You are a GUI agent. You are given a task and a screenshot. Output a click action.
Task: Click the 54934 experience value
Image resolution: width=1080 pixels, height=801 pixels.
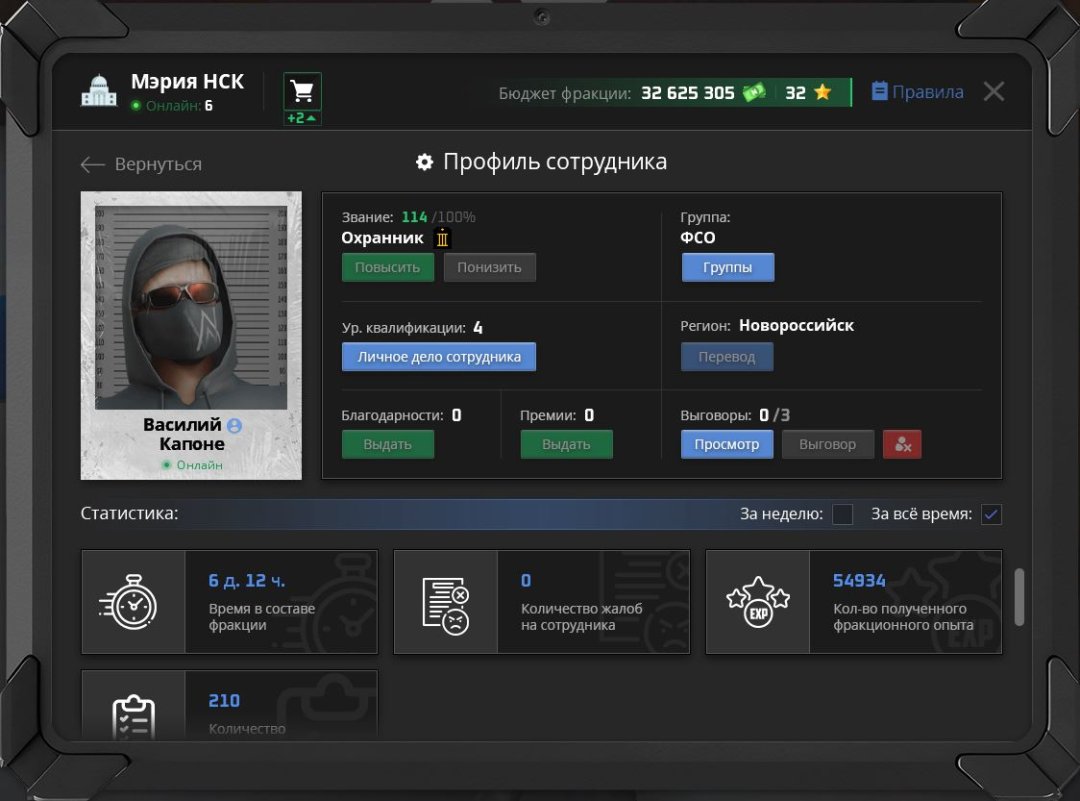point(859,581)
